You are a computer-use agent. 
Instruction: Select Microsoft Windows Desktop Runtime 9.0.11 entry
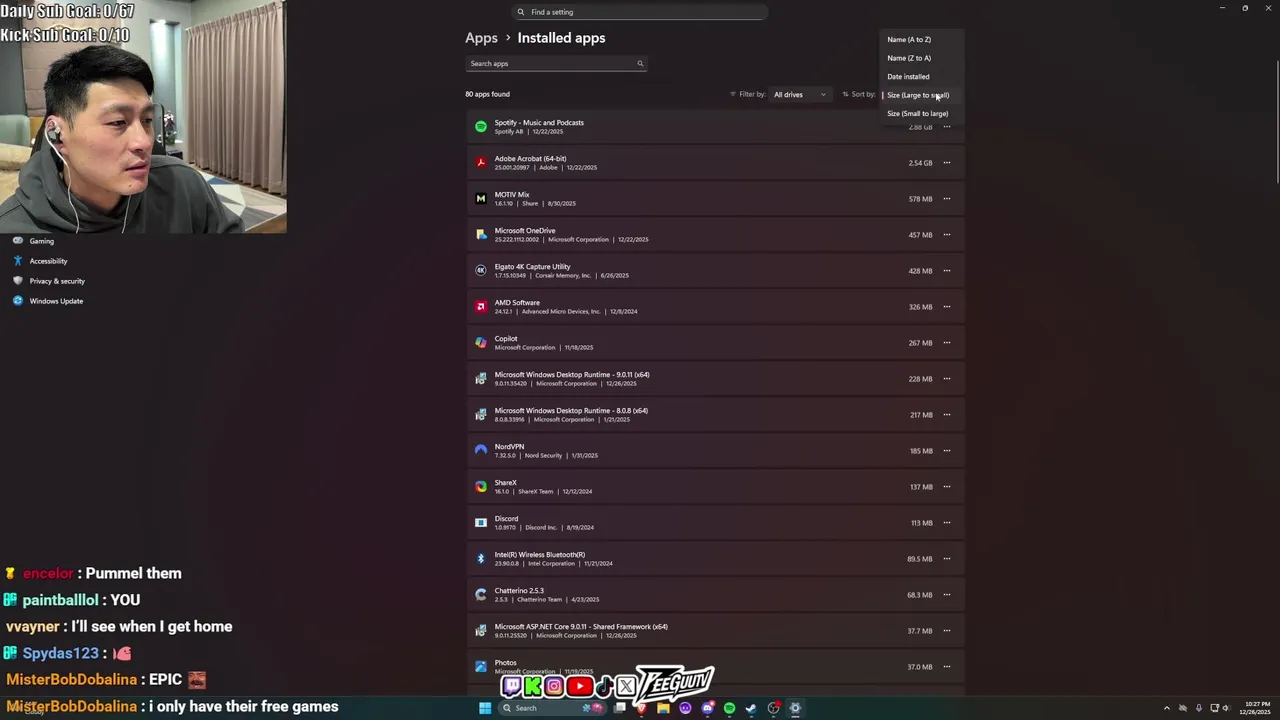pyautogui.click(x=715, y=379)
